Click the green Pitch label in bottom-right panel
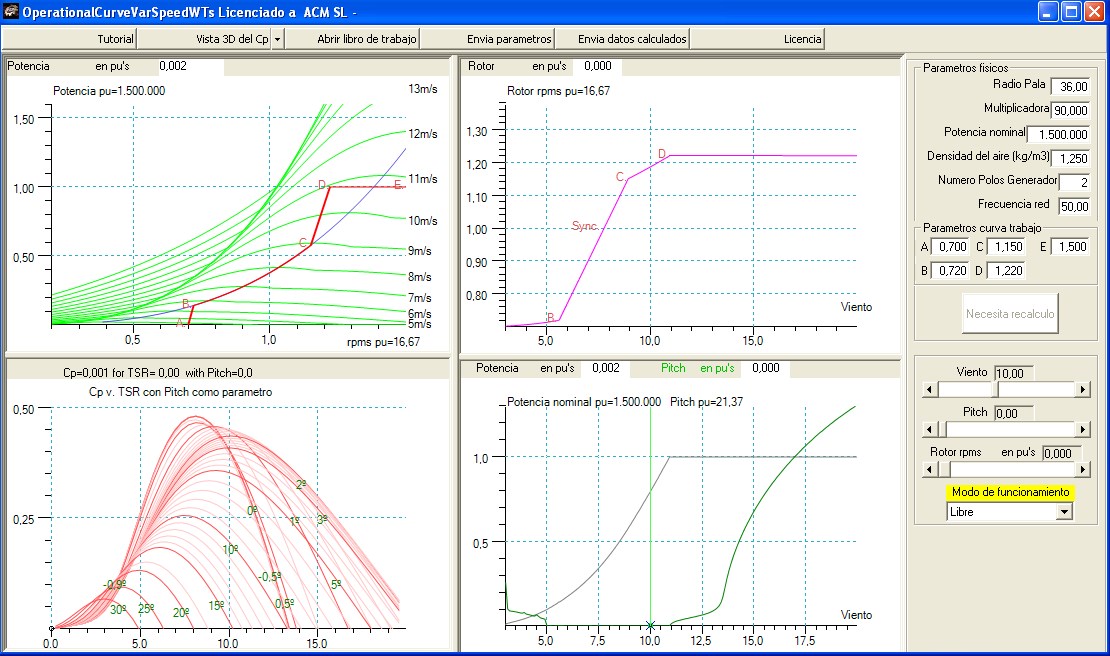Viewport: 1110px width, 656px height. 673,368
